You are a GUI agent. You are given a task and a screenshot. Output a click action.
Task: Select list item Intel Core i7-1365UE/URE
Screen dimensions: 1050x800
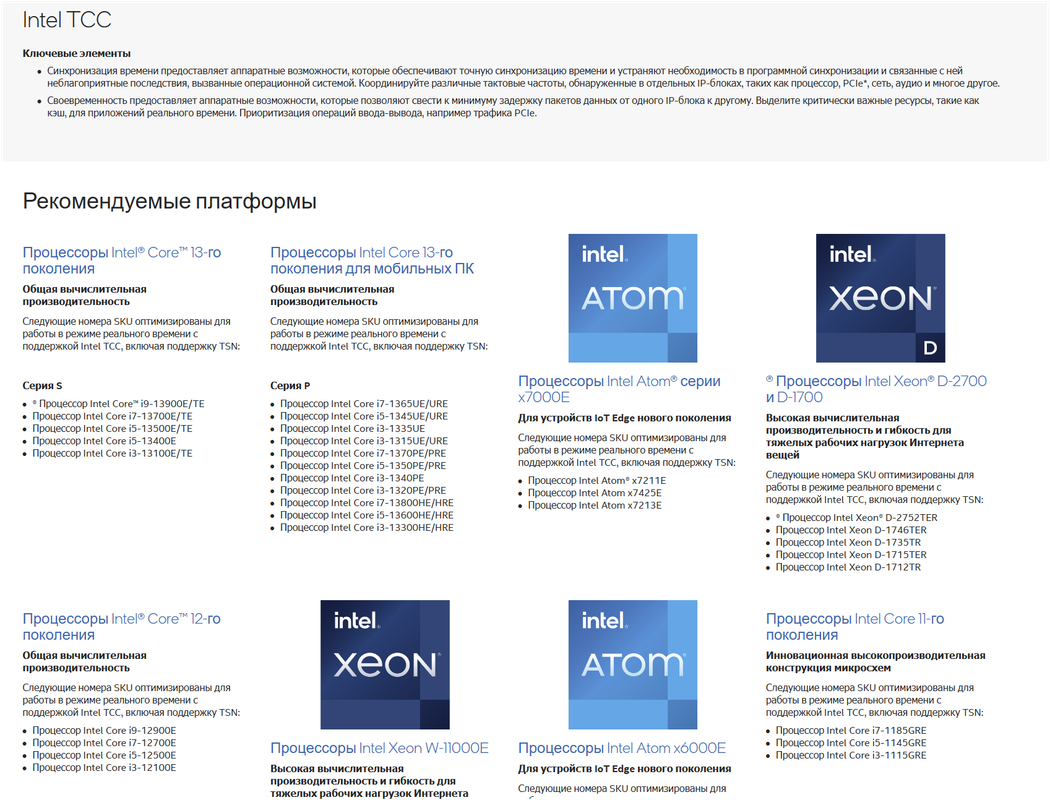364,404
